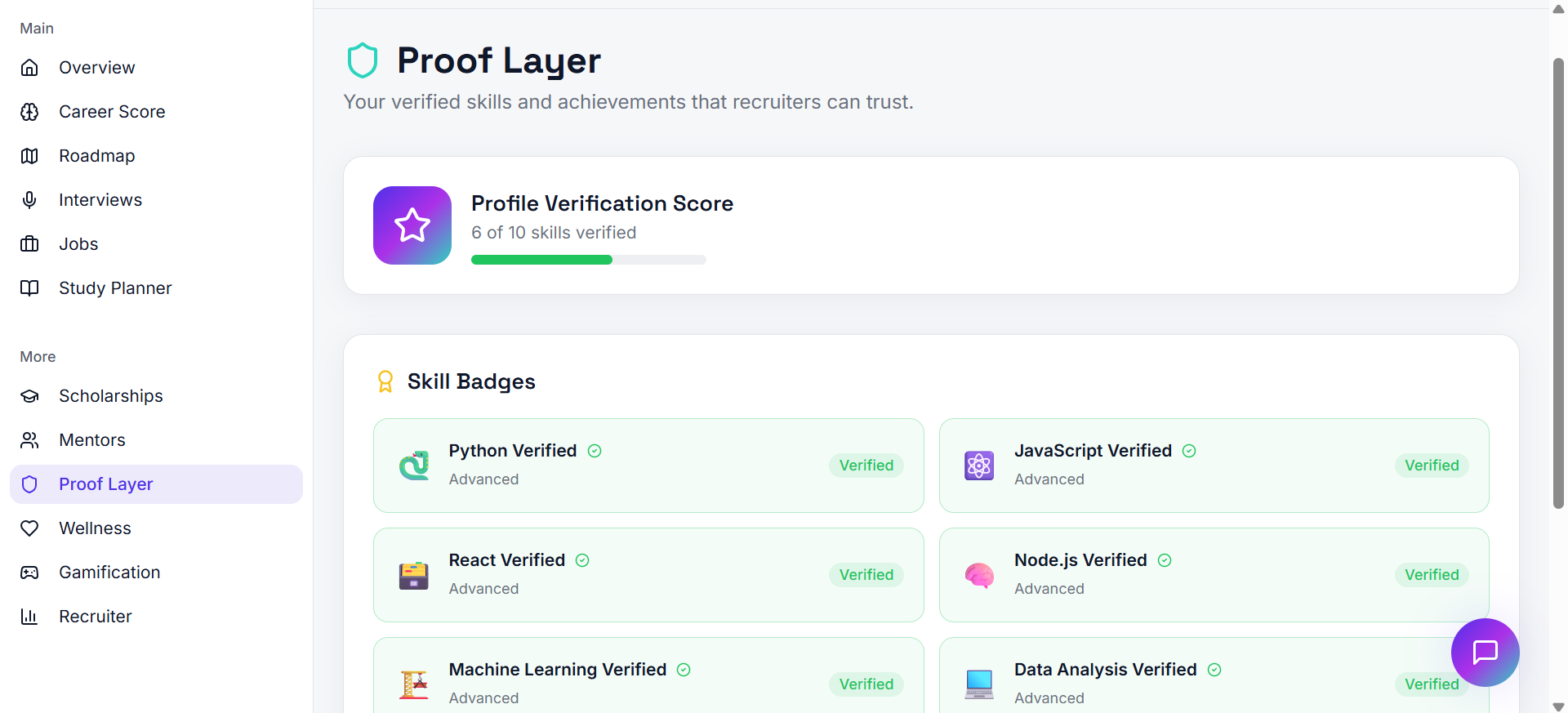Click the Verified pill on Node.js card
This screenshot has height=713, width=1568.
click(x=1432, y=575)
